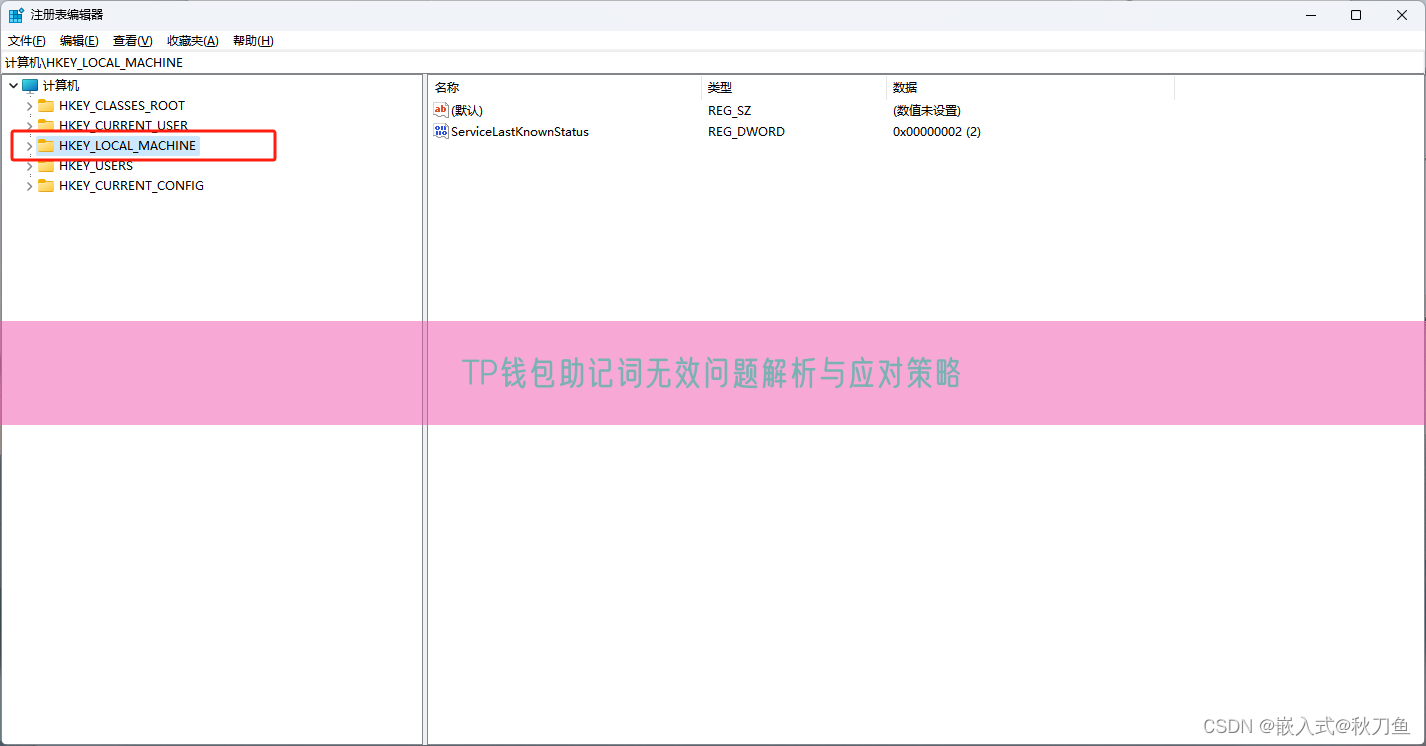Select HKEY_CLASSES_ROOT in the tree
The width and height of the screenshot is (1426, 746).
122,106
